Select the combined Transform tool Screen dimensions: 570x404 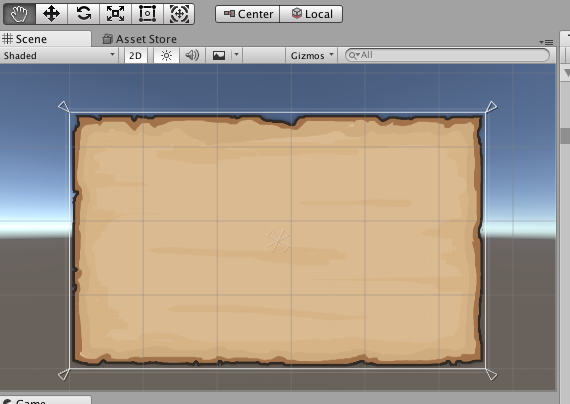pos(179,14)
